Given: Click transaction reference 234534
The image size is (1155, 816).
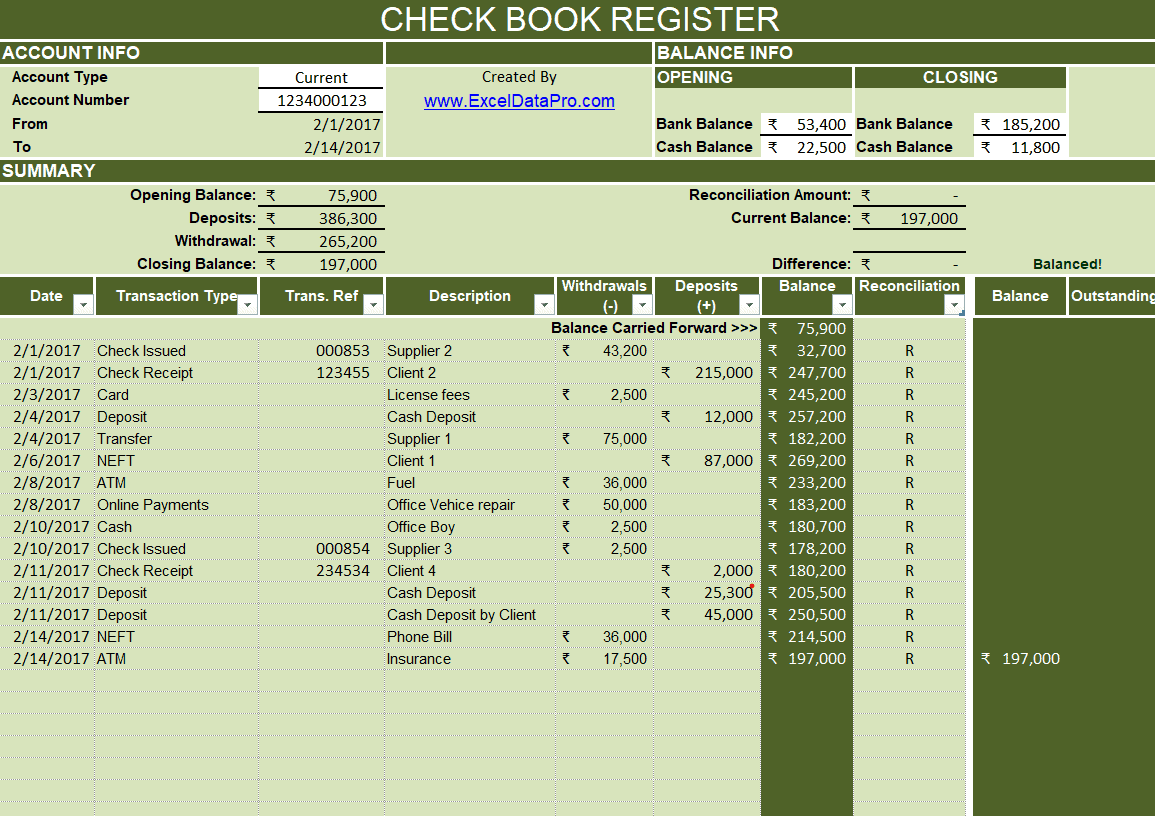Looking at the screenshot, I should pos(343,571).
